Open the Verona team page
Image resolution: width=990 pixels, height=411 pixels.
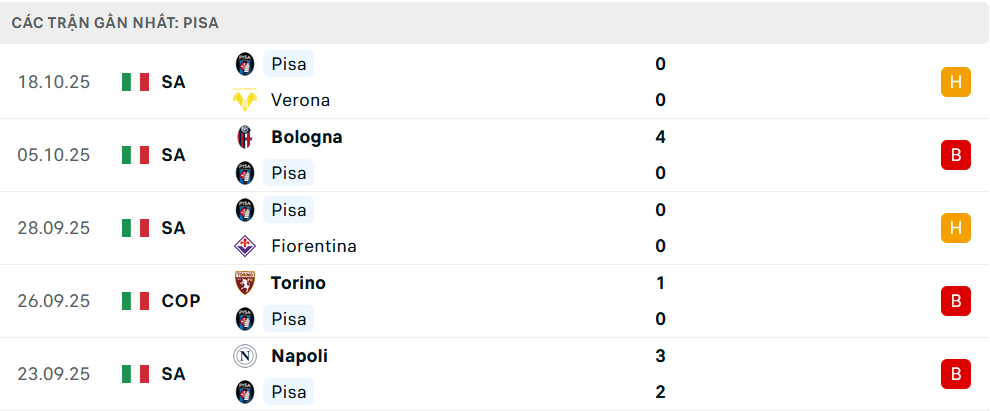(300, 100)
